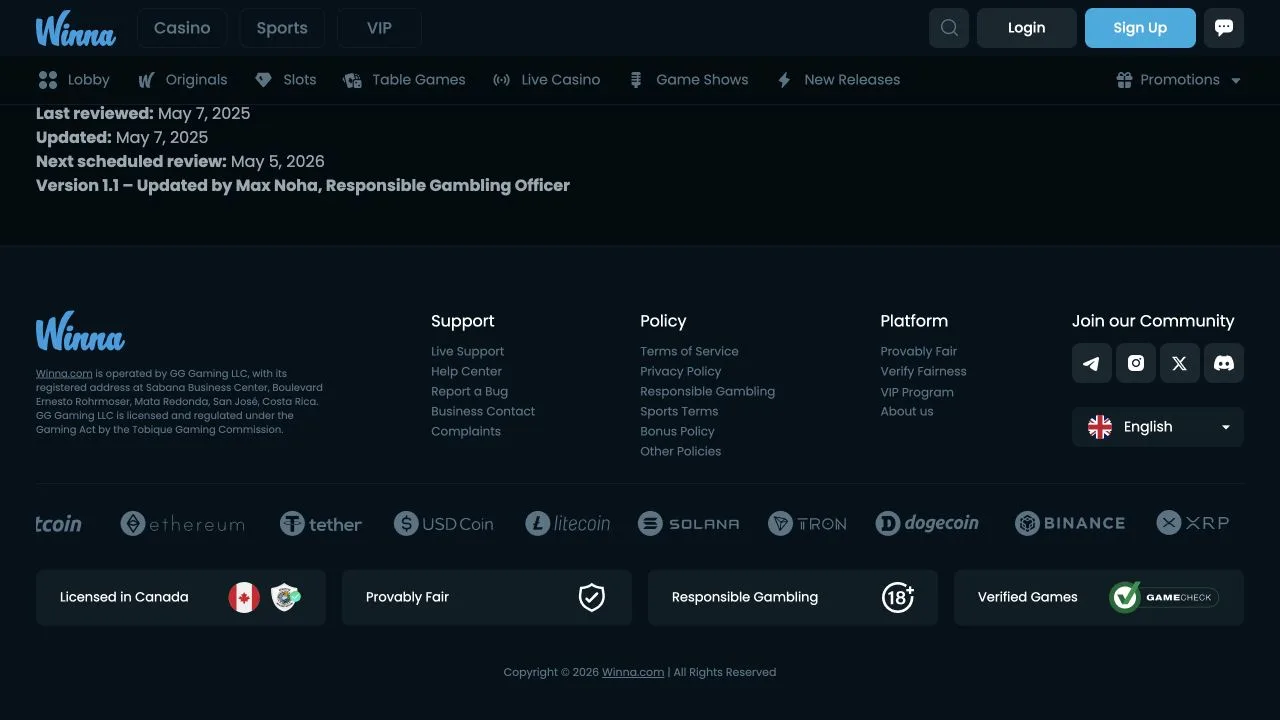Open the Instagram community link

(1136, 363)
